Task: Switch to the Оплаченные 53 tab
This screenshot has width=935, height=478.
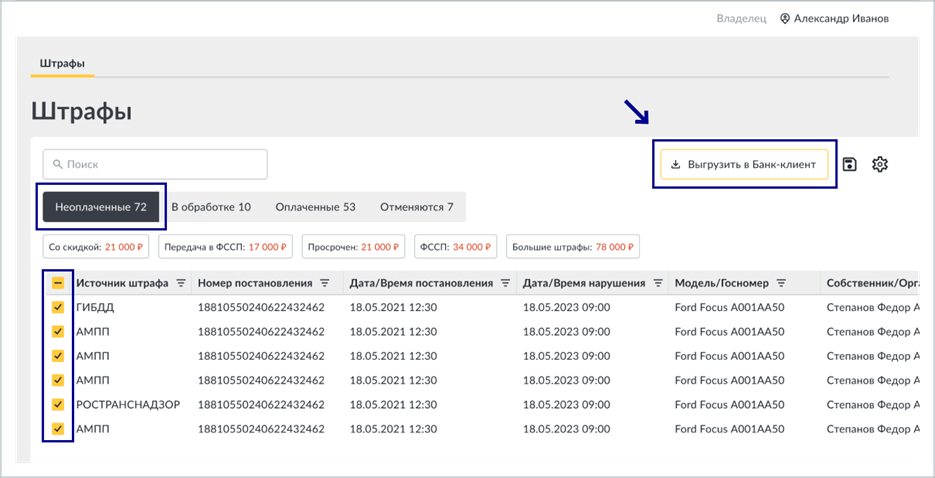Action: [x=315, y=207]
